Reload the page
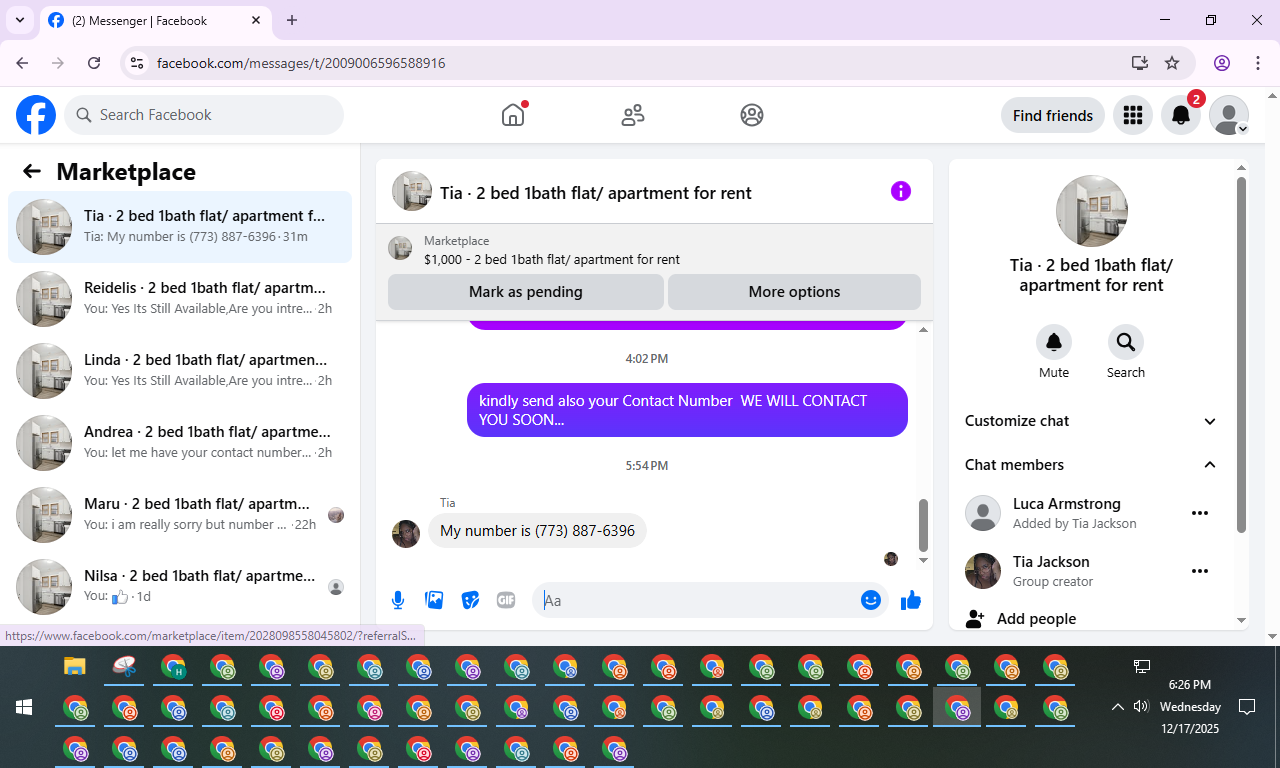Viewport: 1280px width, 768px height. click(x=94, y=63)
